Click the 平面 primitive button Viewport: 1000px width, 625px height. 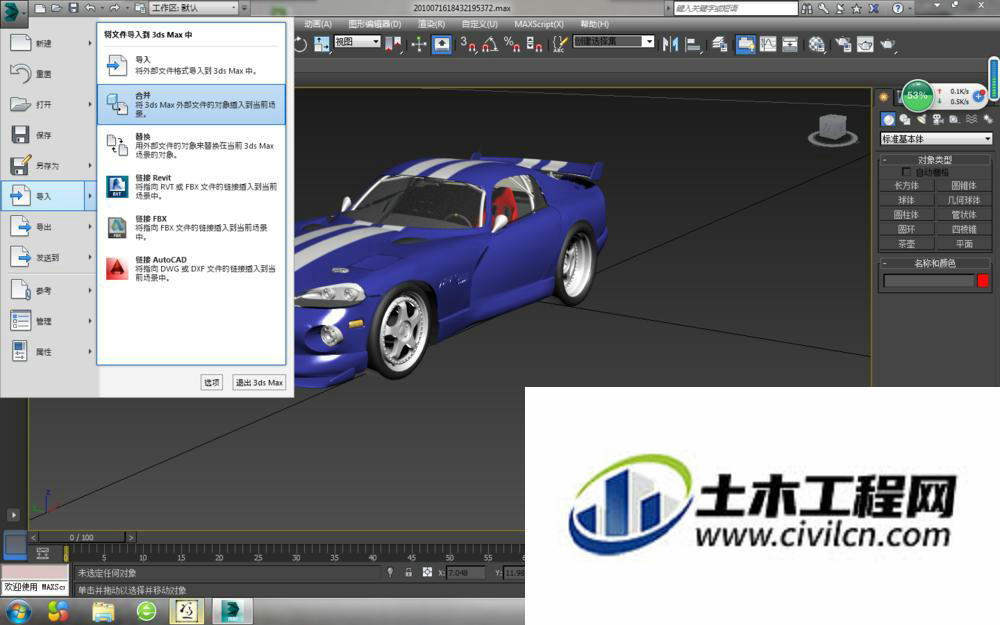(x=964, y=244)
